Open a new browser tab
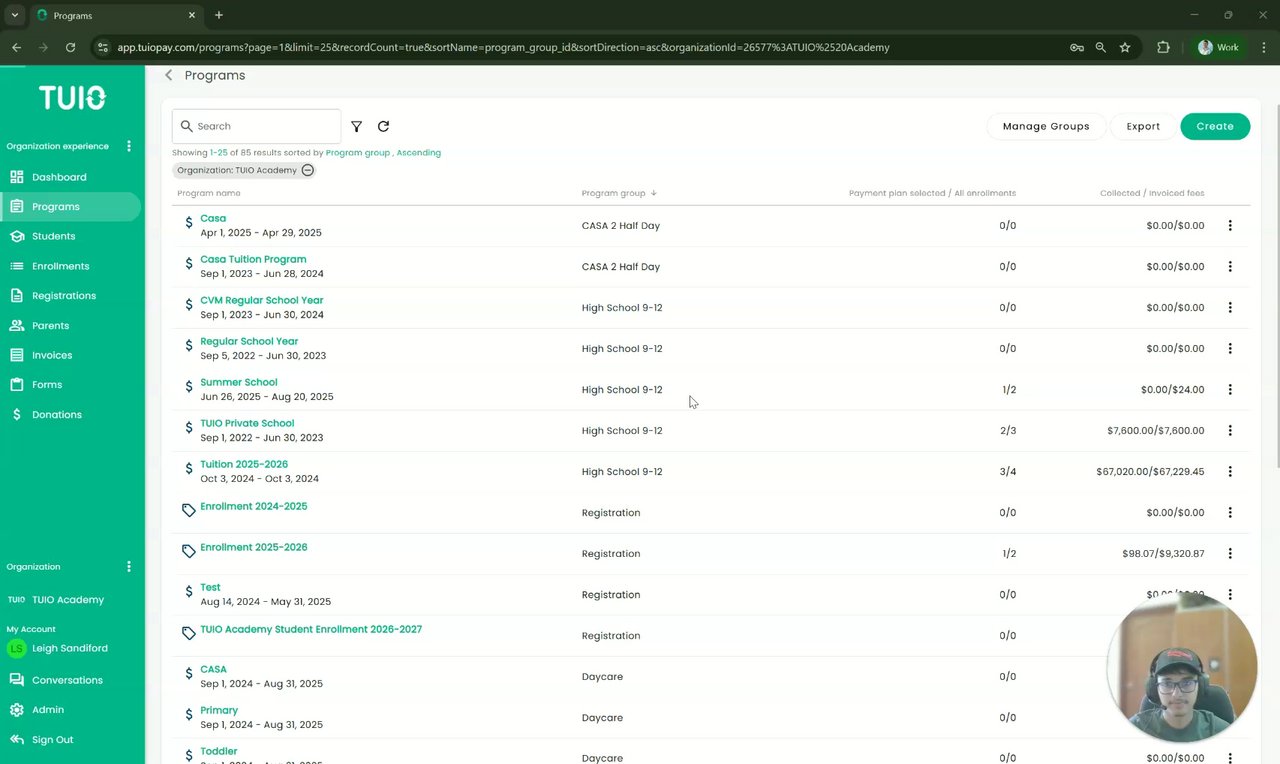Image resolution: width=1280 pixels, height=764 pixels. (x=219, y=15)
